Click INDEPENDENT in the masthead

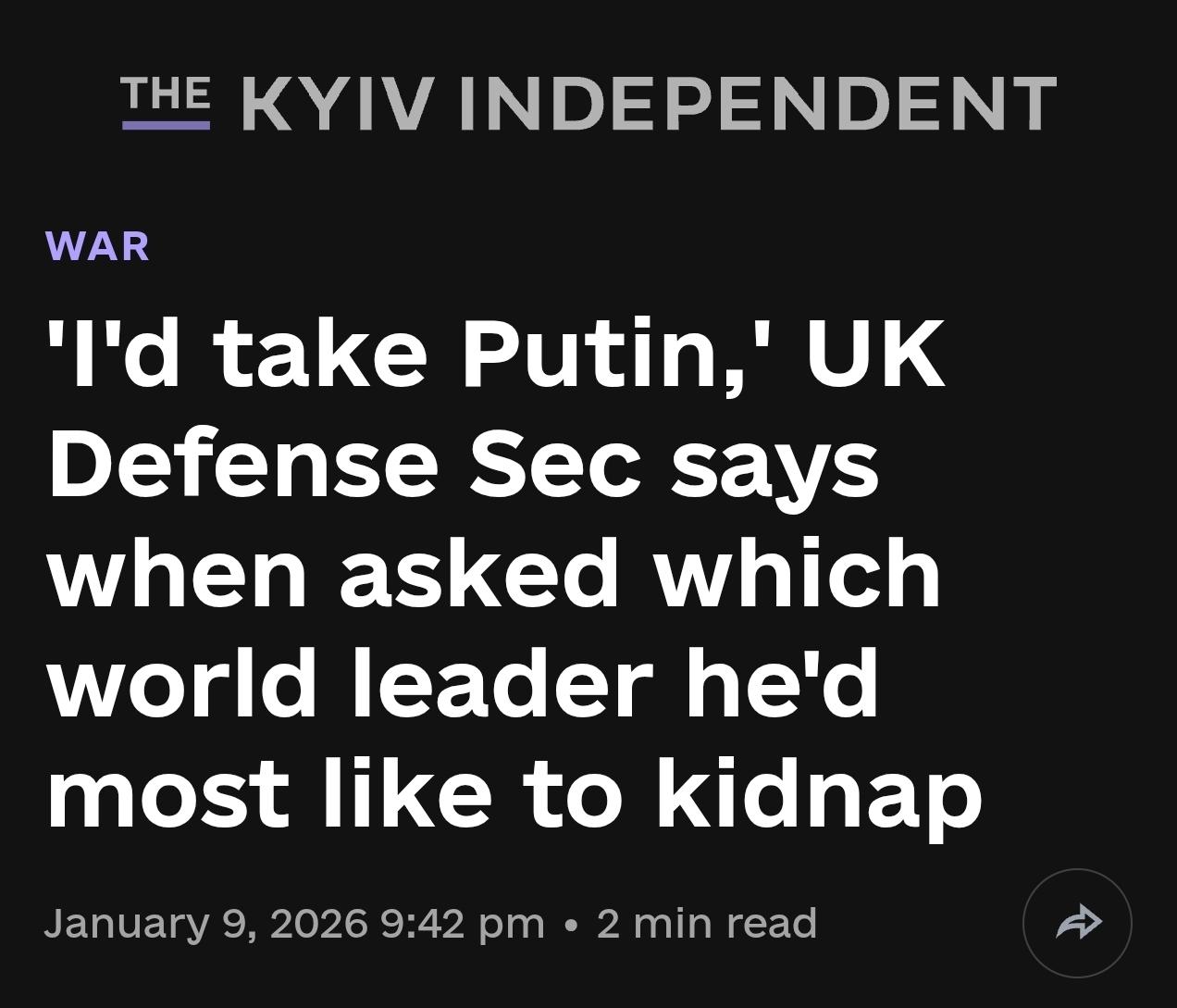click(x=757, y=104)
